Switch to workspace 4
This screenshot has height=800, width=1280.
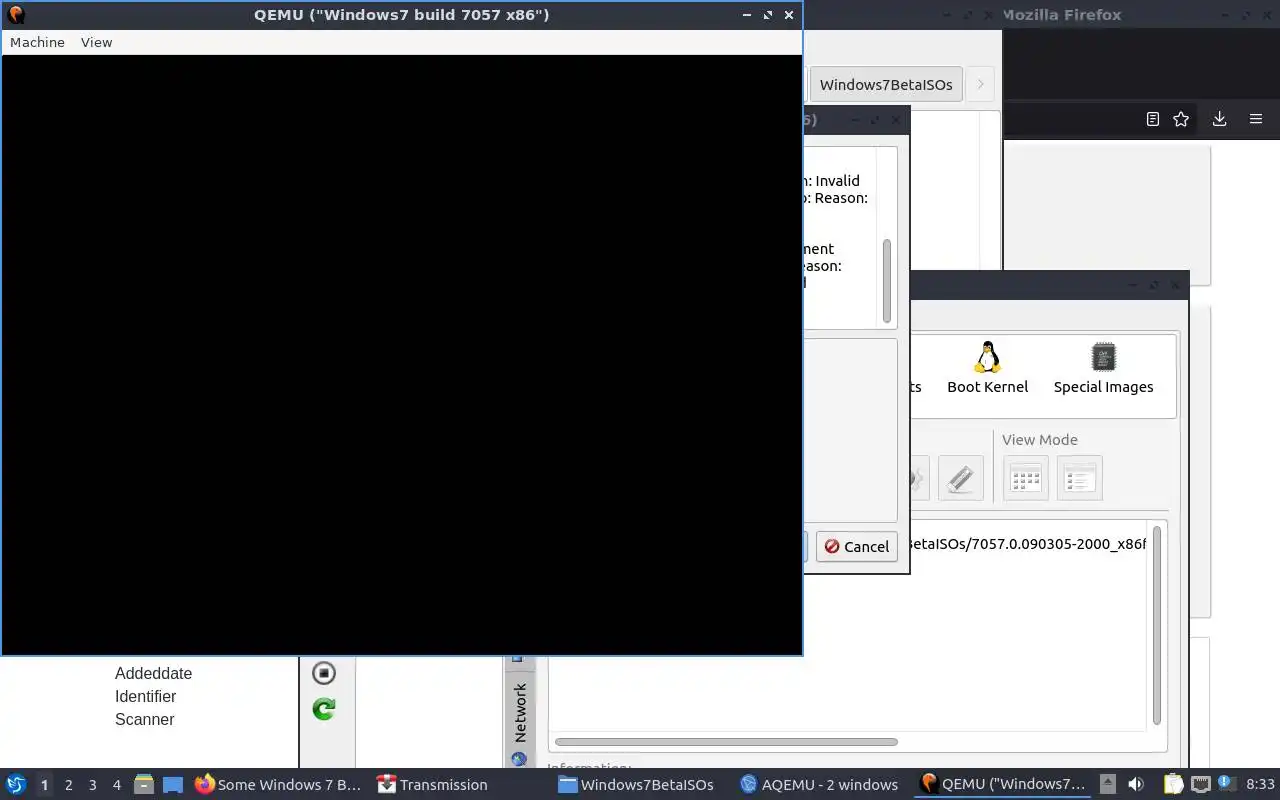click(x=116, y=785)
